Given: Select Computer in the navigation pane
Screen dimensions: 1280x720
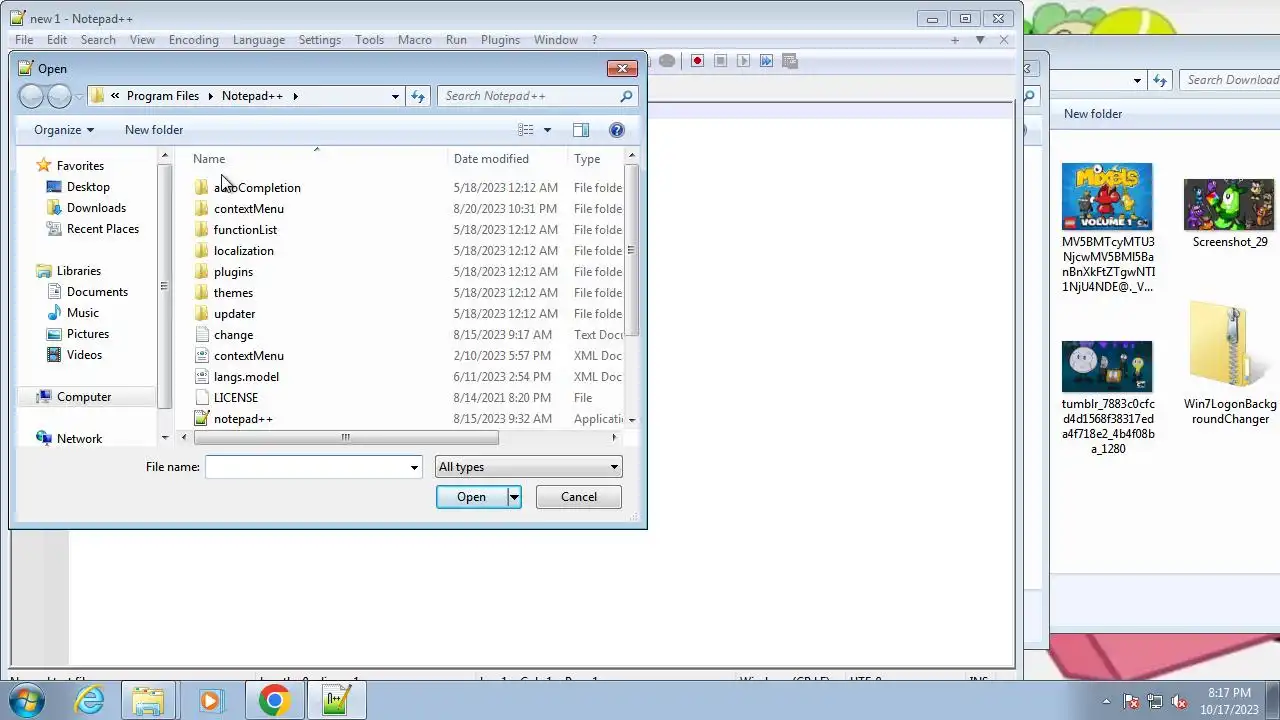Looking at the screenshot, I should click(84, 397).
